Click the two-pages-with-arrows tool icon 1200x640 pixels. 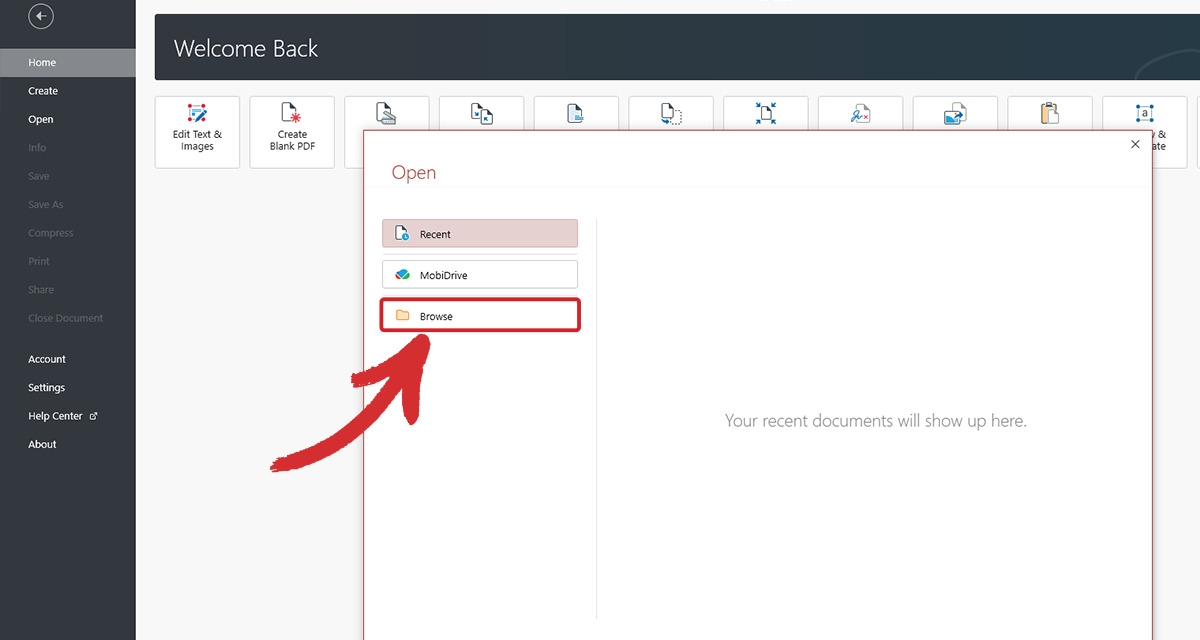pos(481,113)
